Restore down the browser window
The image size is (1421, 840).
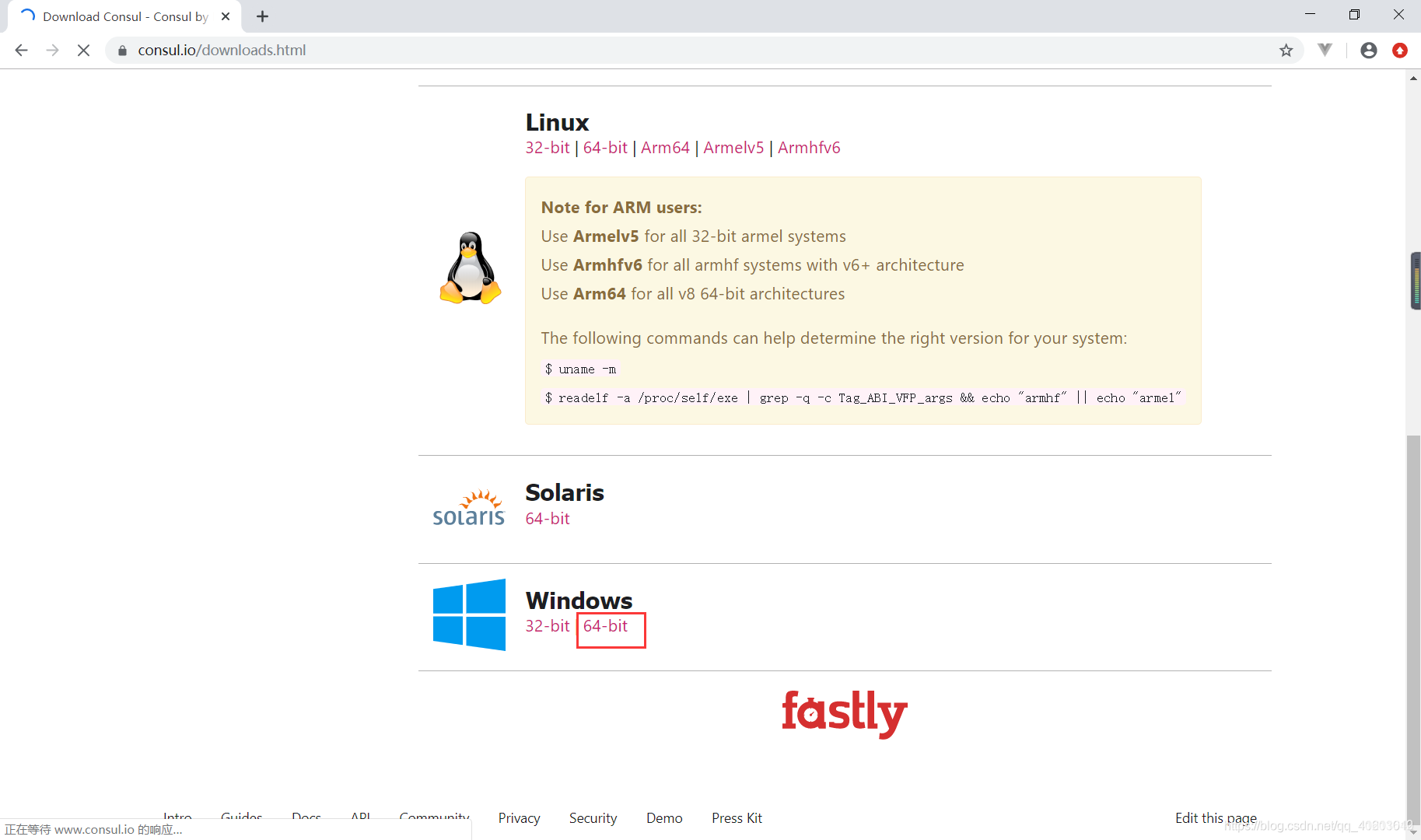pos(1354,15)
